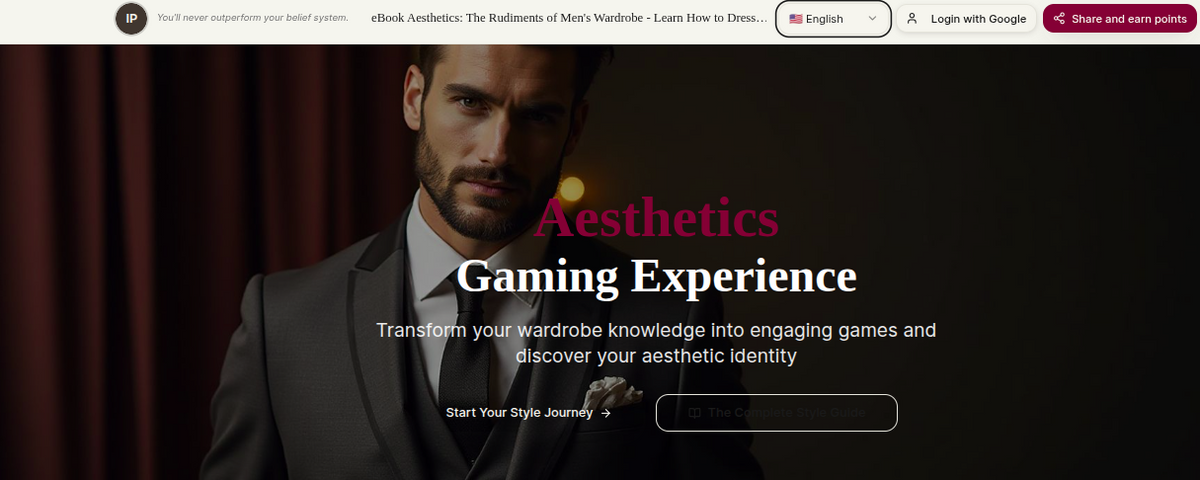Click the US flag icon

(x=795, y=19)
